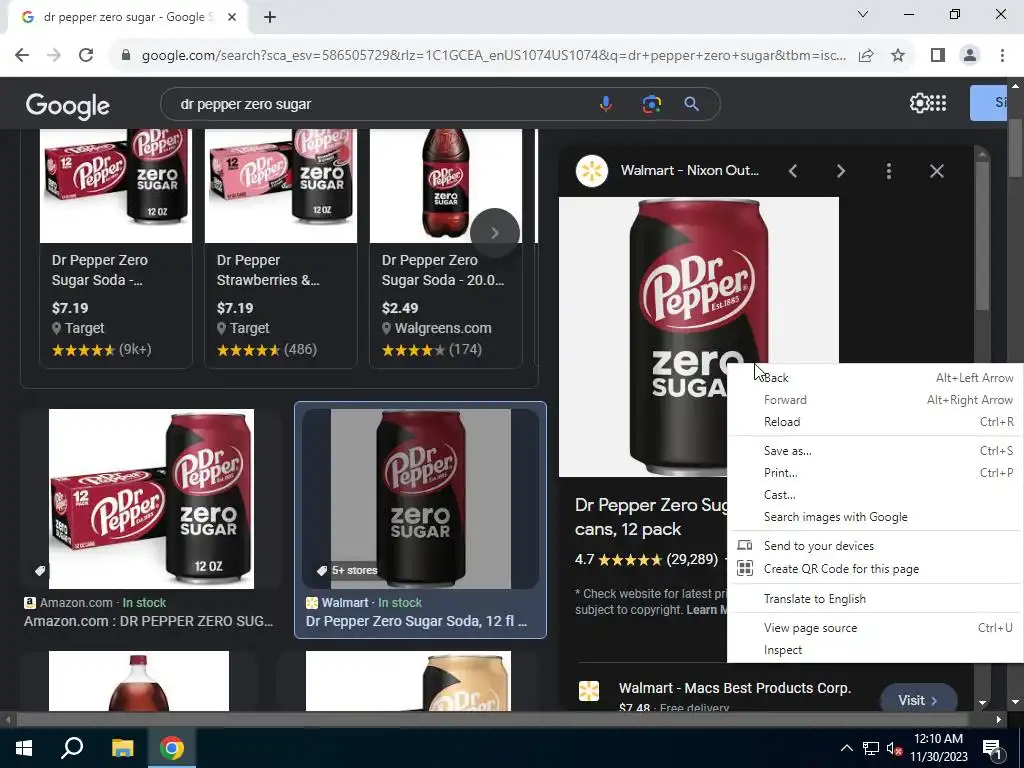The image size is (1024, 768).
Task: Click the preview panel vertical scrollbar
Action: 982,235
